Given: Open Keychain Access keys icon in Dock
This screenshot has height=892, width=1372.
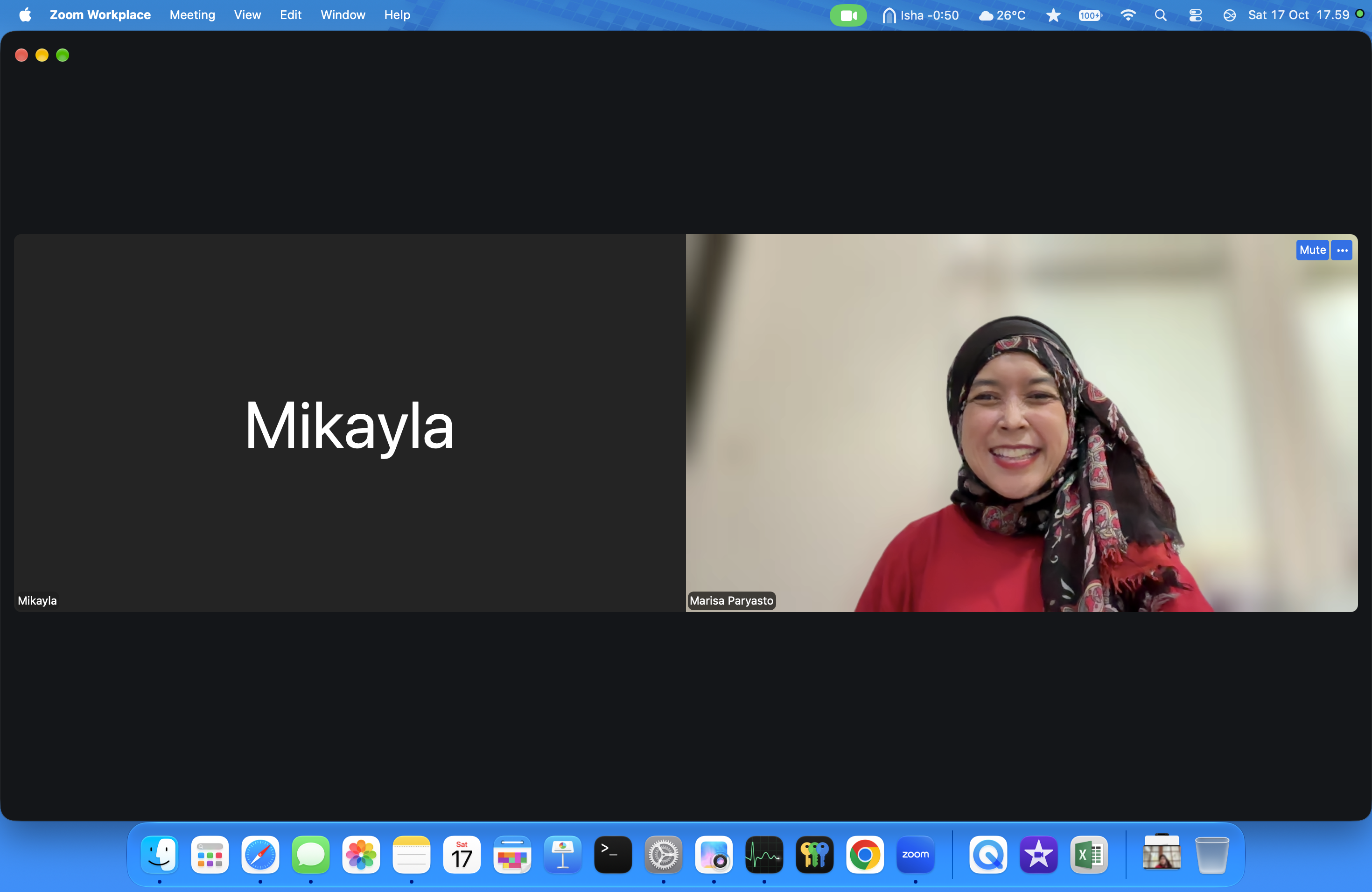Looking at the screenshot, I should (x=814, y=855).
